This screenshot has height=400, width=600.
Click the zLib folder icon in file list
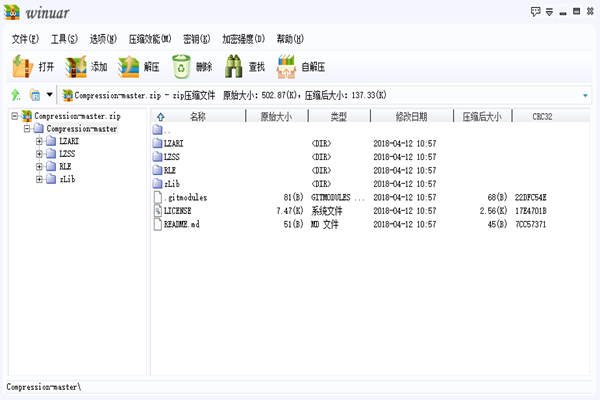[x=157, y=184]
